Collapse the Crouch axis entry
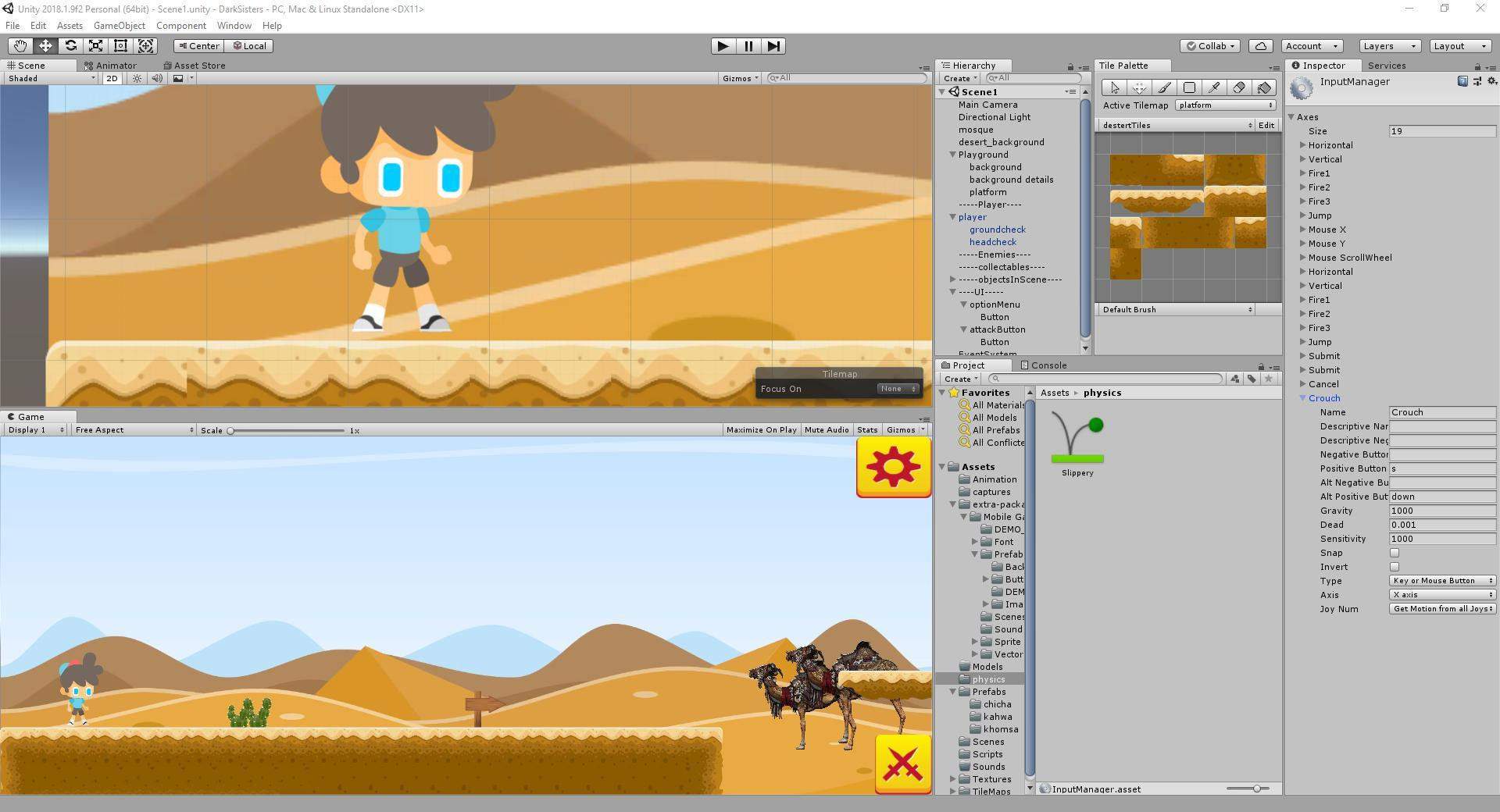Screen dimensions: 1500x812 point(1303,398)
